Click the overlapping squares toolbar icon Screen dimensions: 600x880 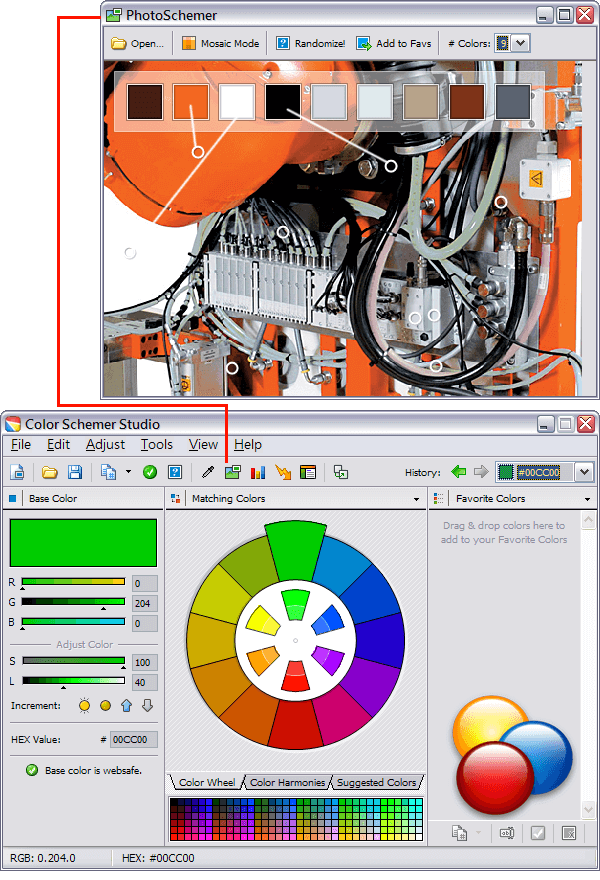(x=341, y=472)
